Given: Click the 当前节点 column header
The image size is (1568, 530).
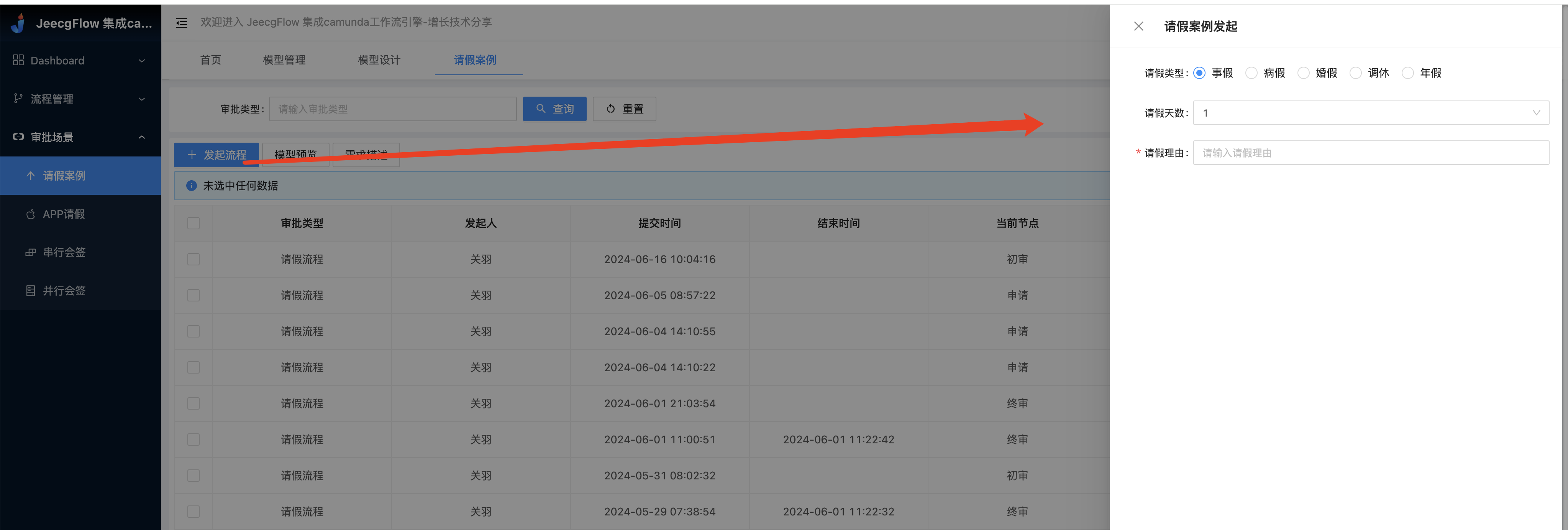Looking at the screenshot, I should (1018, 223).
